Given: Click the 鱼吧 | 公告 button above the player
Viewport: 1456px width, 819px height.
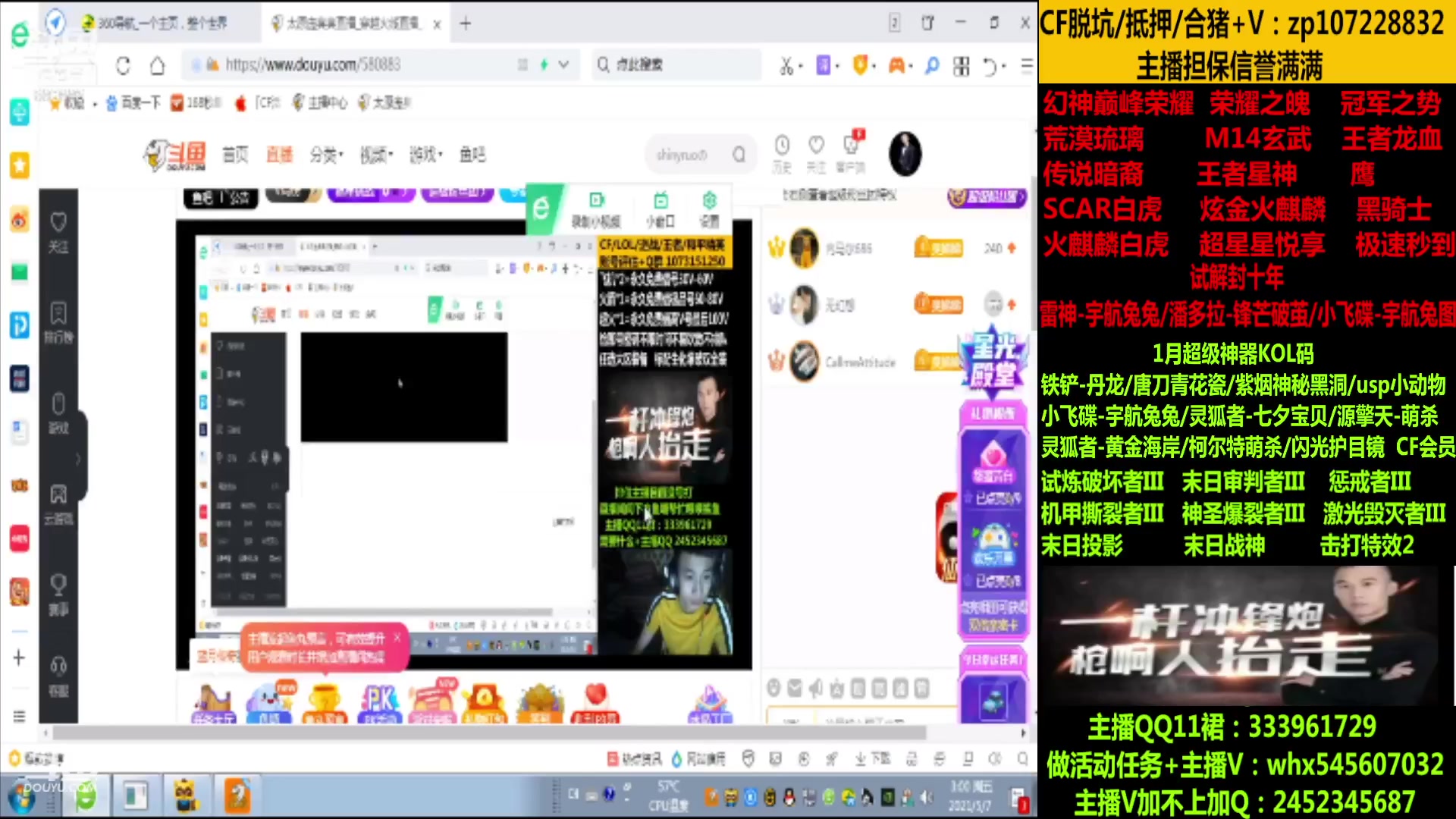Looking at the screenshot, I should pos(221,199).
